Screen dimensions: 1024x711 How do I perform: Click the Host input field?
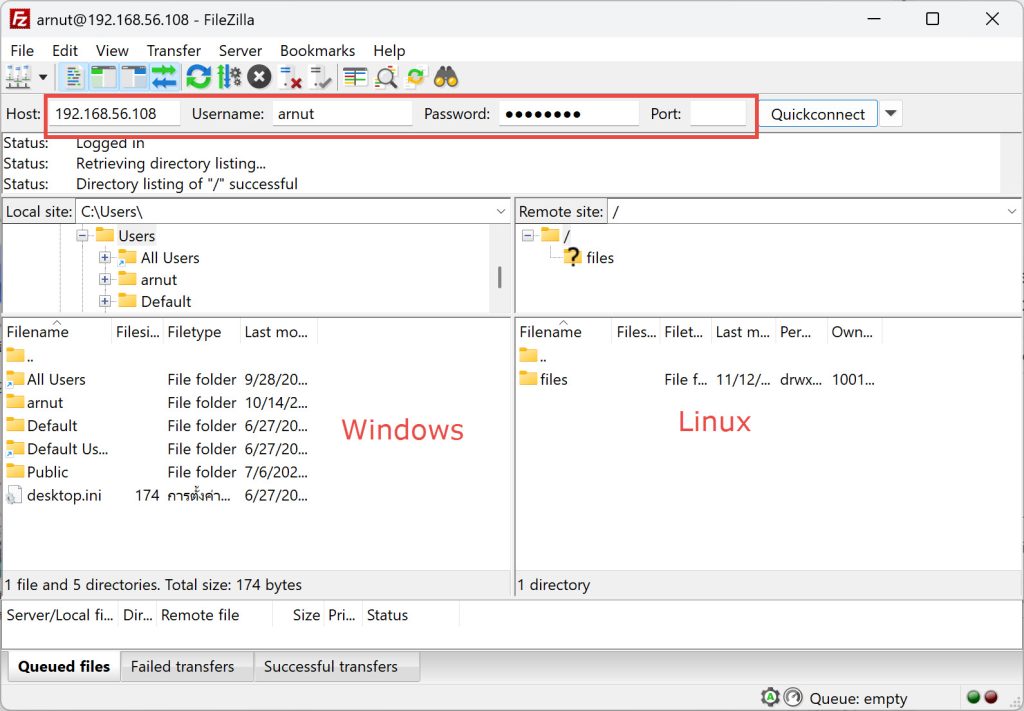pos(115,114)
